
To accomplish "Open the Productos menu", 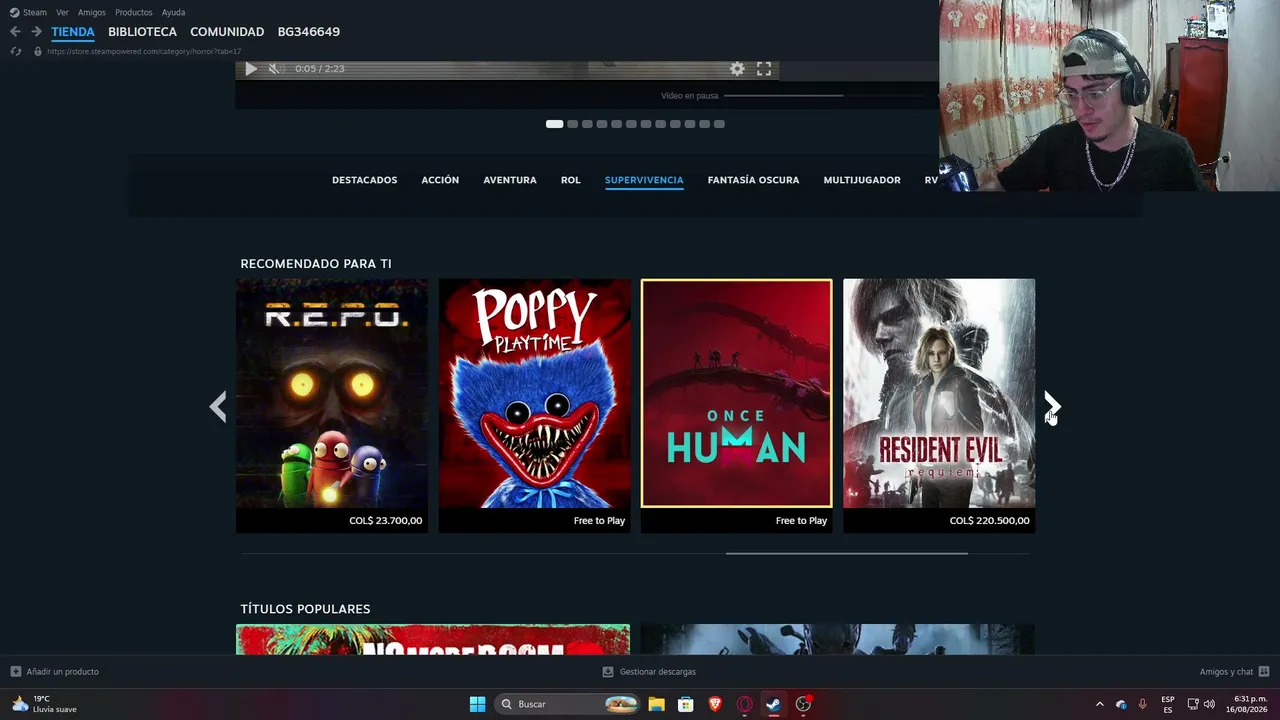I will click(134, 12).
